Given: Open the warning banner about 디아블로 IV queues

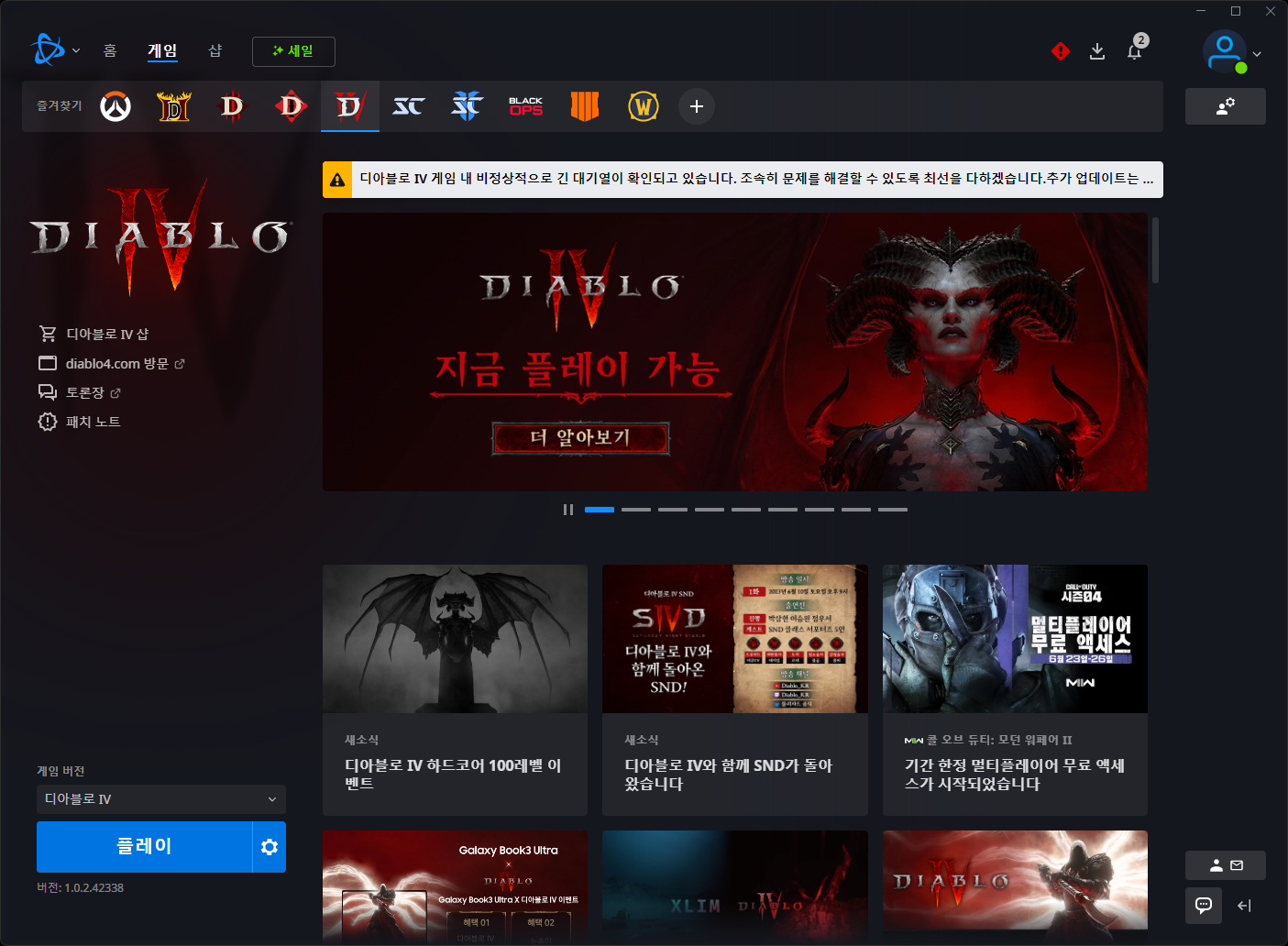Looking at the screenshot, I should pos(743,180).
